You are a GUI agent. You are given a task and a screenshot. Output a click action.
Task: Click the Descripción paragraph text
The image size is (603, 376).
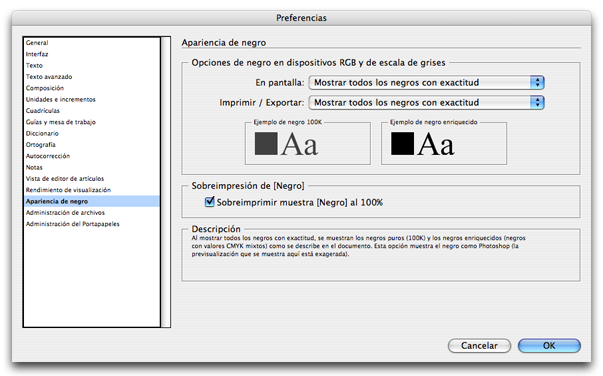(x=358, y=246)
